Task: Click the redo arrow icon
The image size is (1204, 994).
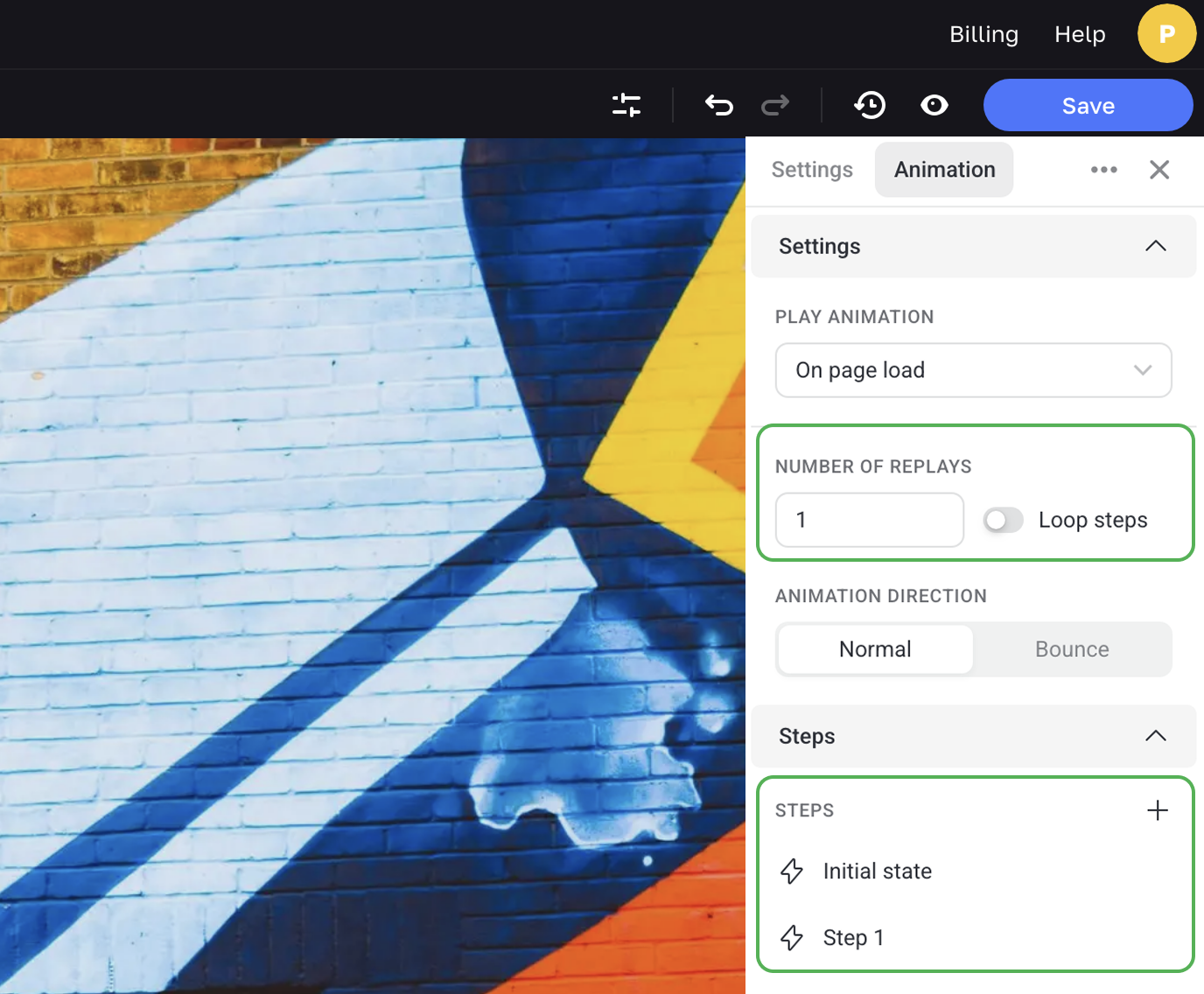Action: pyautogui.click(x=775, y=106)
